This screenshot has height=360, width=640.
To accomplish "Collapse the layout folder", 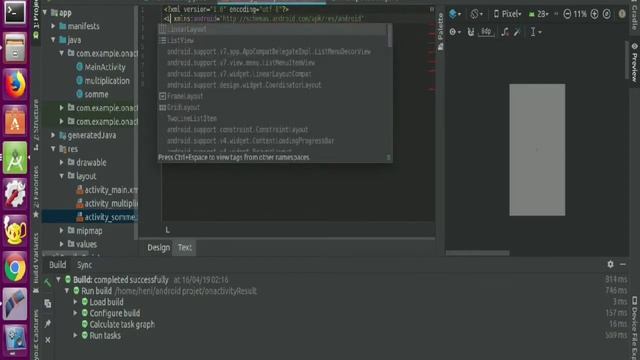I will (x=61, y=176).
